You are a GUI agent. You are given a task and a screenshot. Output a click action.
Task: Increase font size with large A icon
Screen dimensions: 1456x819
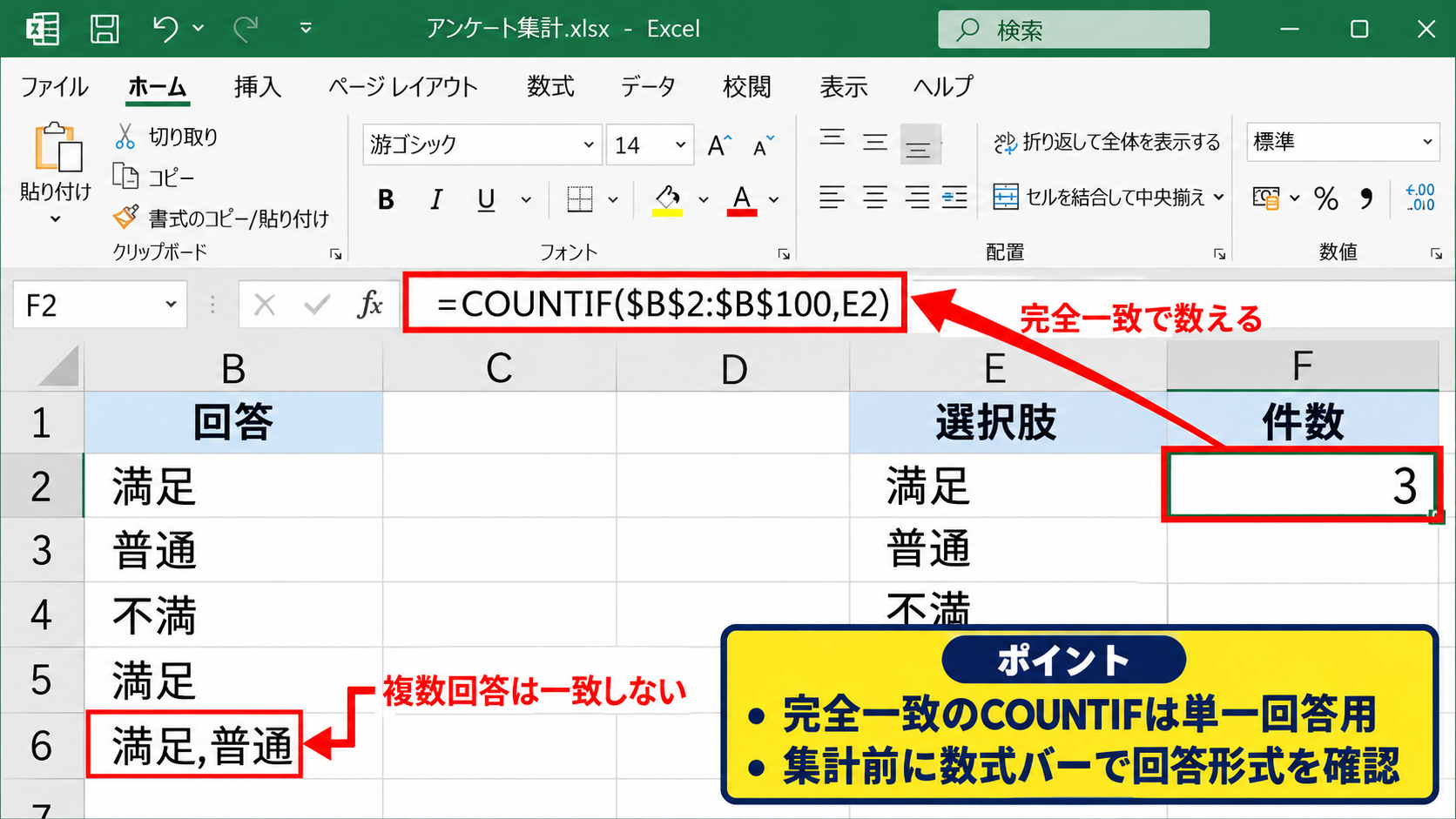click(x=720, y=144)
